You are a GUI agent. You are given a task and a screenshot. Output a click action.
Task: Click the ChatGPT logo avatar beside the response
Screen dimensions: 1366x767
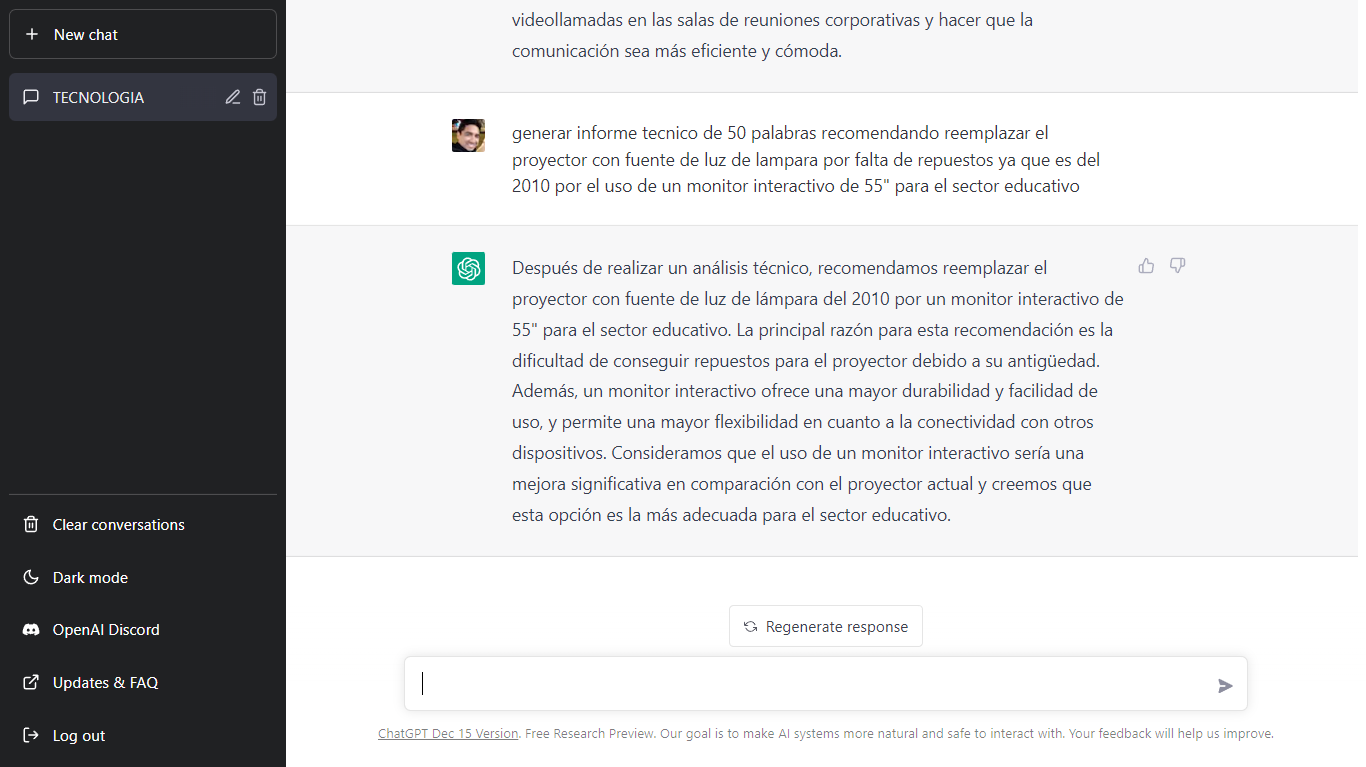[x=468, y=269]
